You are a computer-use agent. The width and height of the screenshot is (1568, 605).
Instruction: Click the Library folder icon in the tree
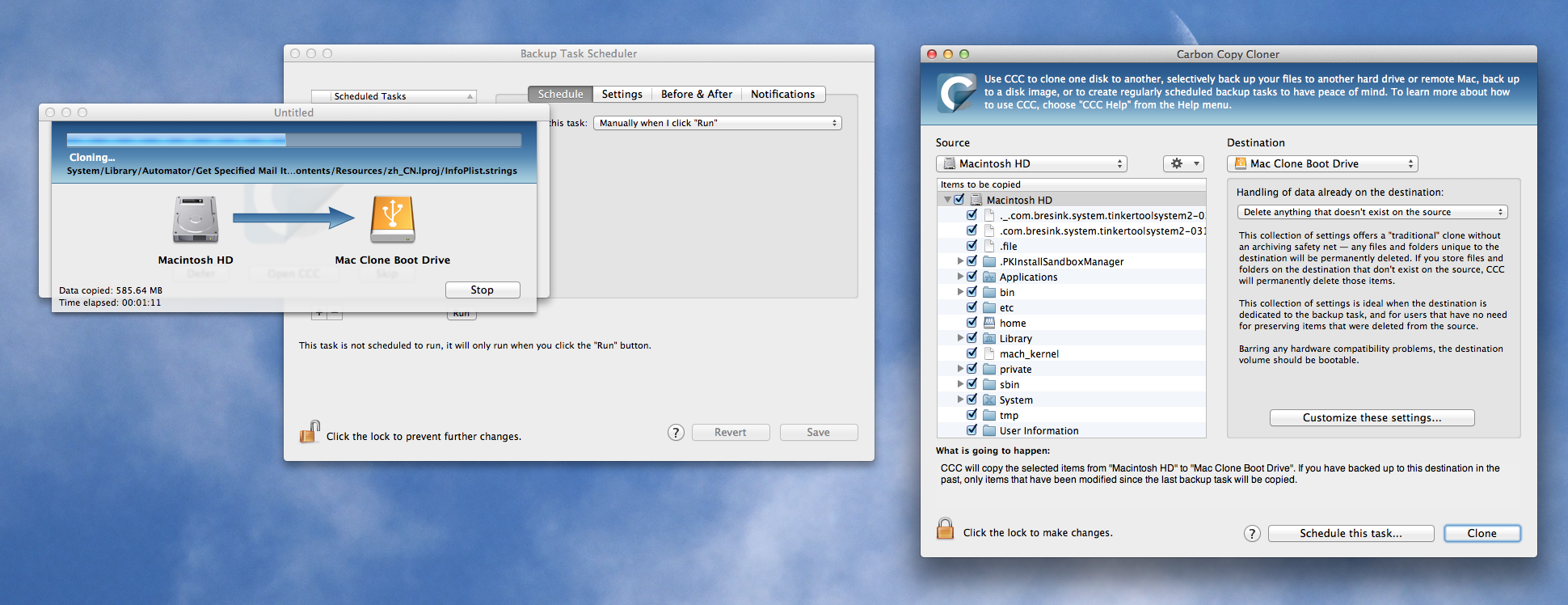coord(989,338)
